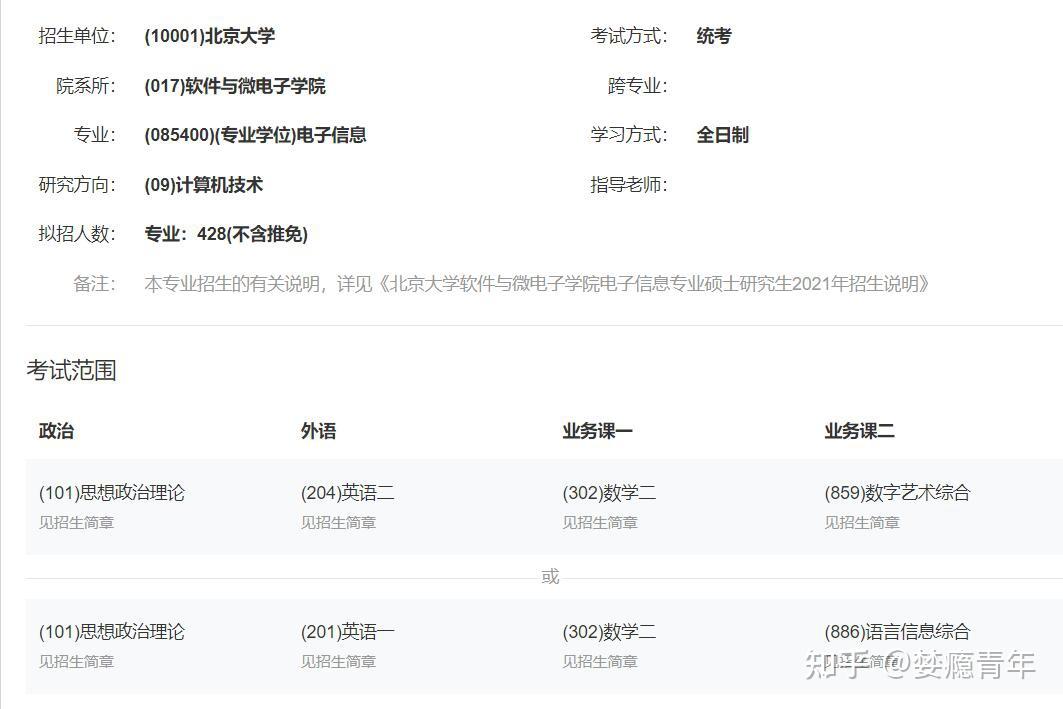Click the 研究方向 field label
1063x709 pixels.
coord(77,184)
